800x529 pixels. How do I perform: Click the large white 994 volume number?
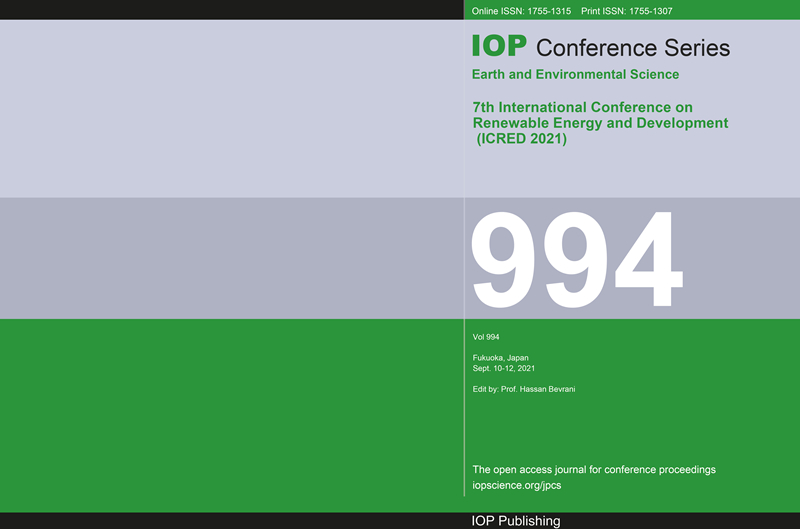pos(577,262)
